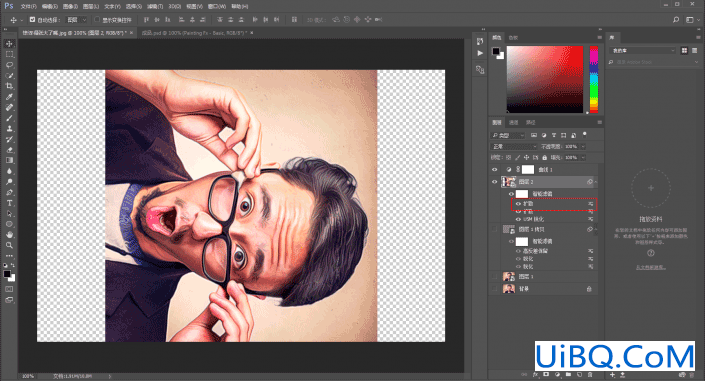This screenshot has height=381, width=705.
Task: Open the layer filter kind dropdown
Action: coord(508,135)
